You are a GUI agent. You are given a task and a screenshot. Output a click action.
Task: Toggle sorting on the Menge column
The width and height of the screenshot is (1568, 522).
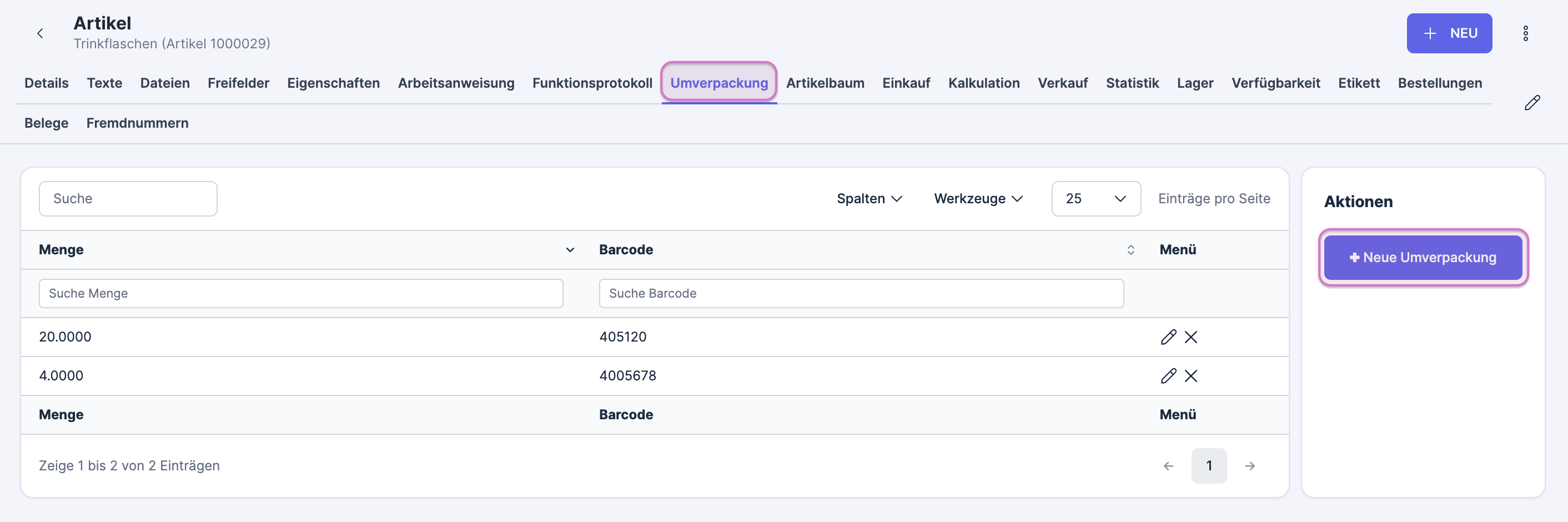(x=570, y=250)
